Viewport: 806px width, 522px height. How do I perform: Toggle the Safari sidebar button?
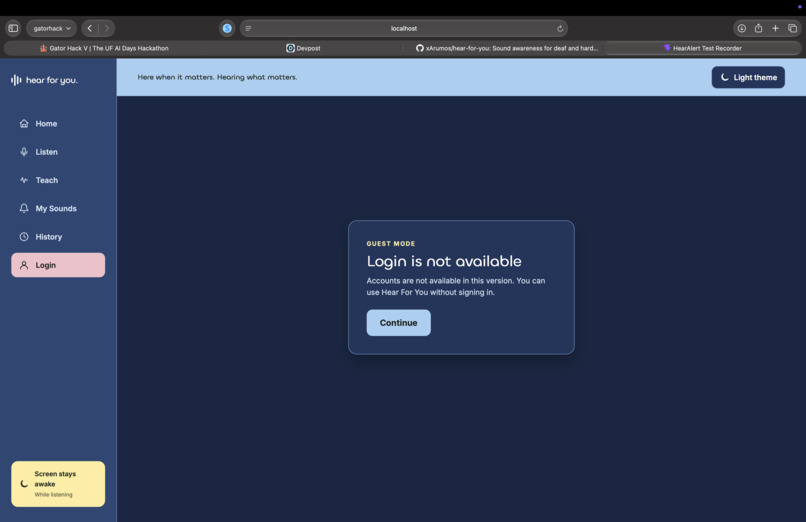[x=13, y=28]
